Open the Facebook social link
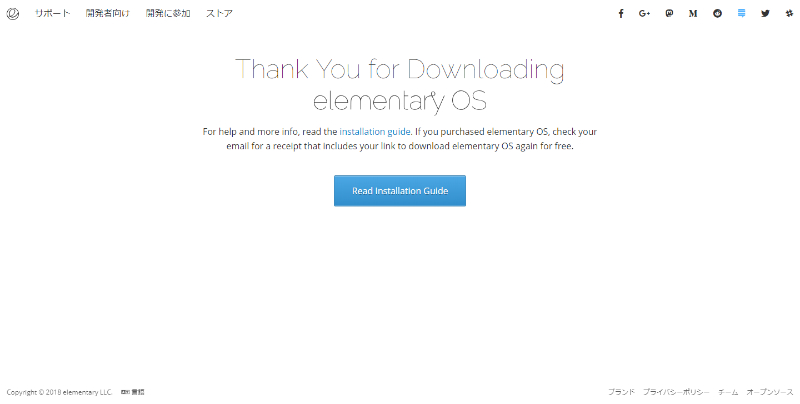 (x=621, y=14)
